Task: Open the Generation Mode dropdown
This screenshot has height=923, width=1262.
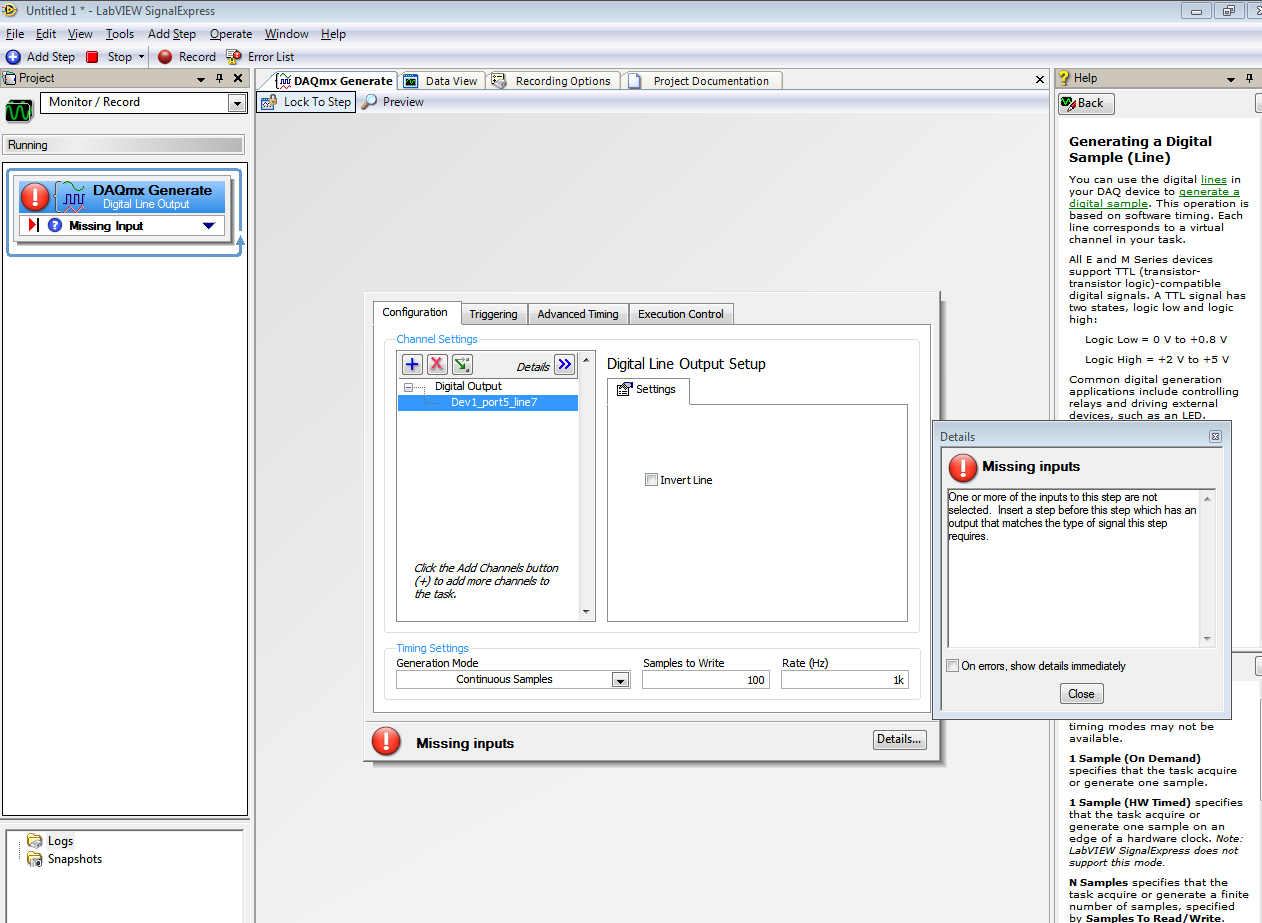Action: click(x=620, y=680)
